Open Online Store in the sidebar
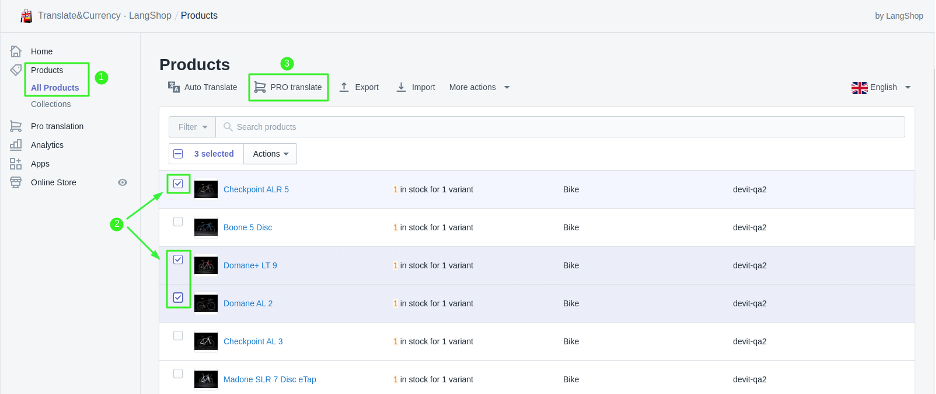This screenshot has height=394, width=936. point(54,182)
